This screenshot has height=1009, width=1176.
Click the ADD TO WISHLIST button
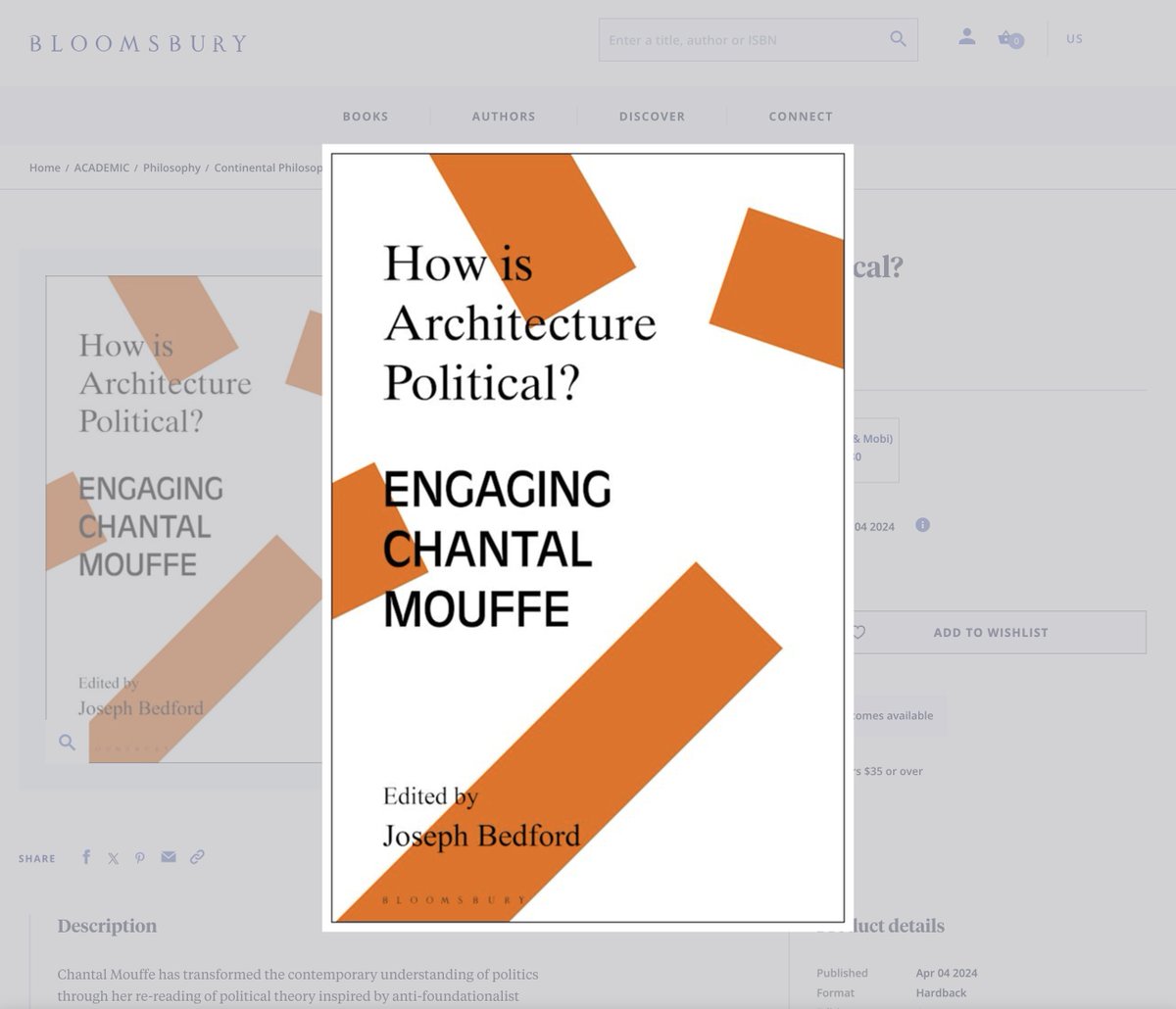(991, 632)
